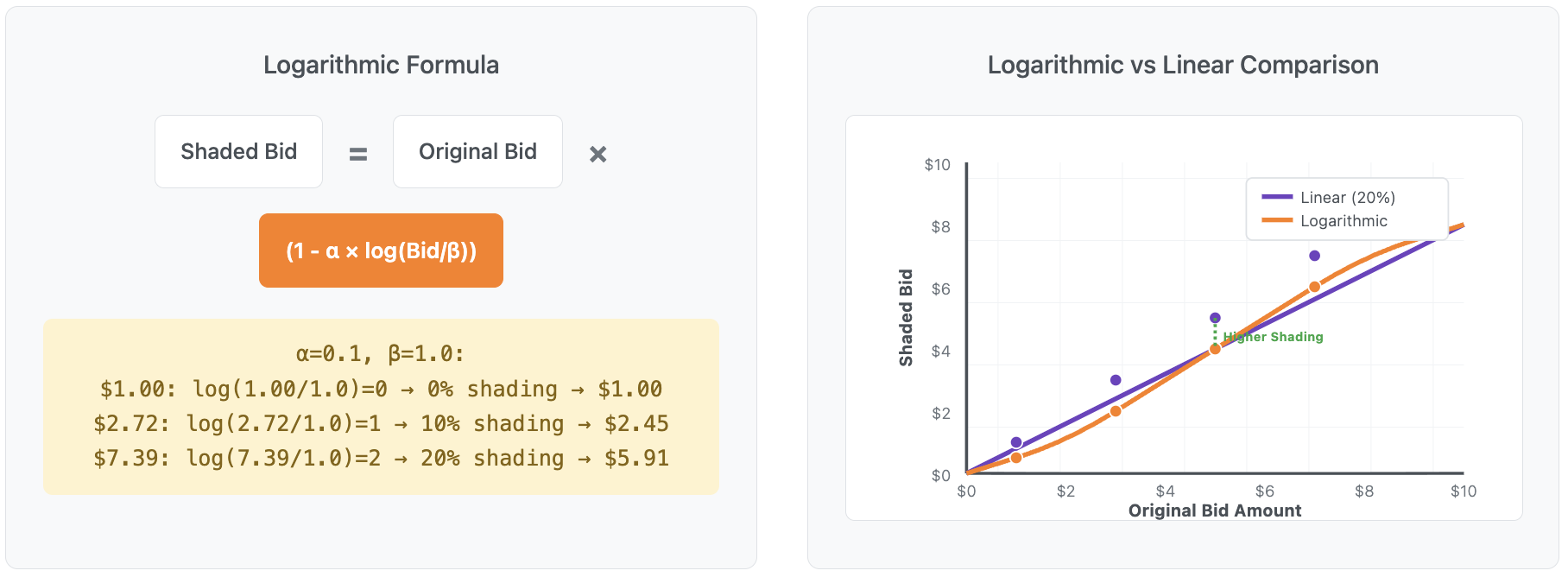The image size is (1568, 577).
Task: Click the Original Bid formula box
Action: tap(477, 152)
